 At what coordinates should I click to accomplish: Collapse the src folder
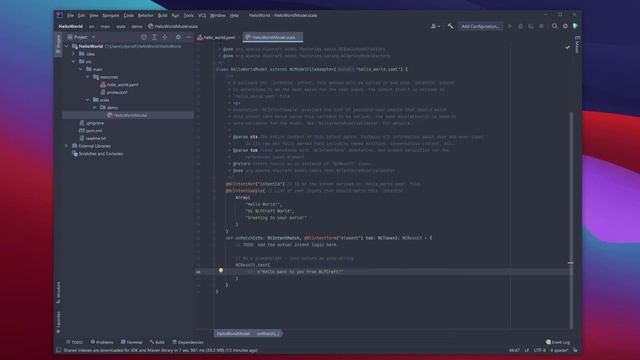[74, 62]
